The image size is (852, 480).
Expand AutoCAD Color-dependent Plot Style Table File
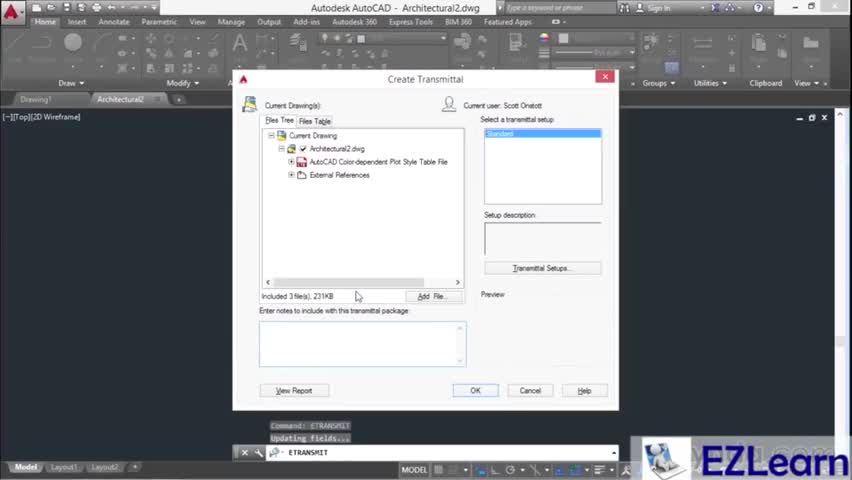coord(291,161)
